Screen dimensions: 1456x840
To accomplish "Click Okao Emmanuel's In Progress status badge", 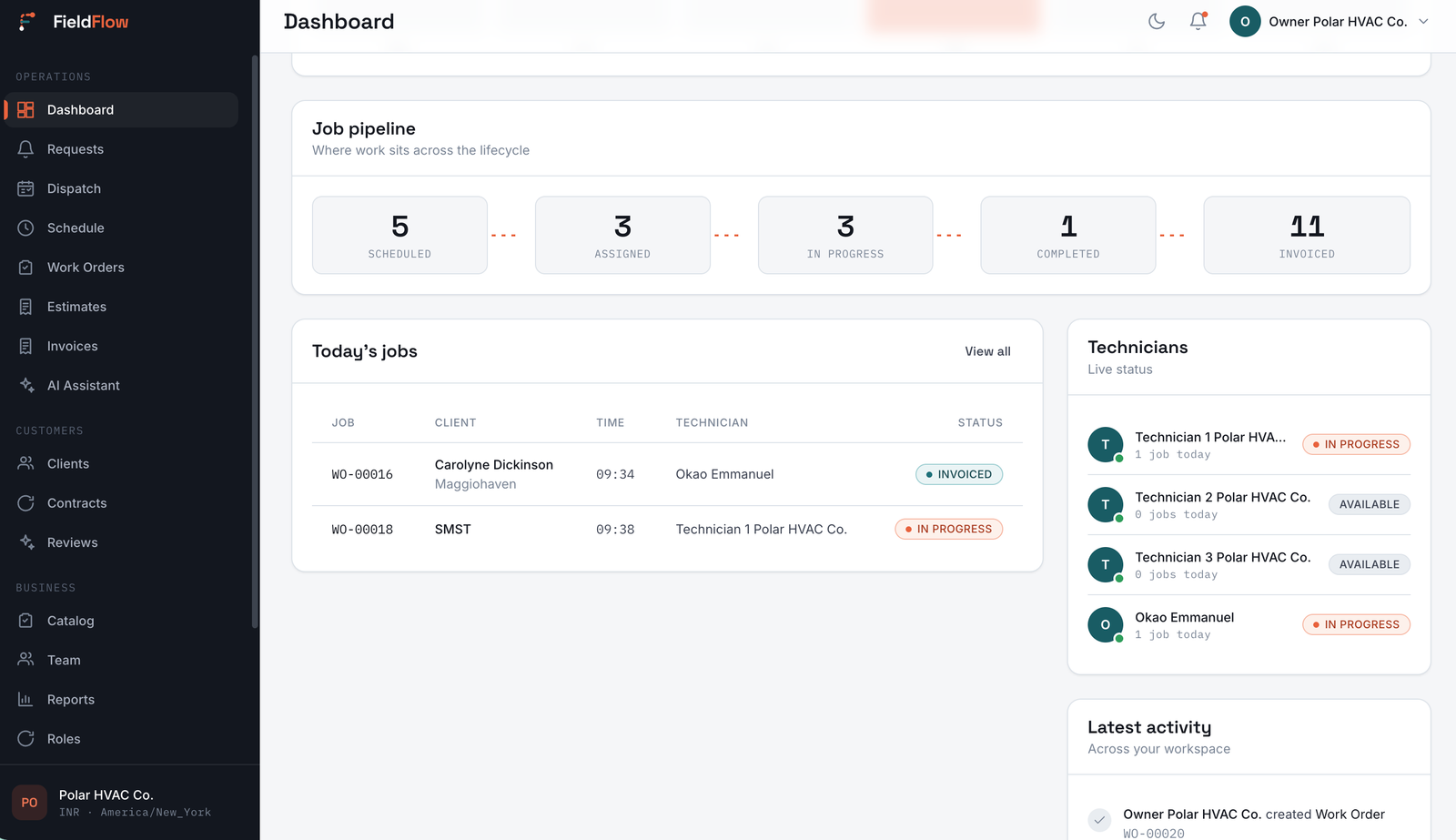I will 1356,624.
